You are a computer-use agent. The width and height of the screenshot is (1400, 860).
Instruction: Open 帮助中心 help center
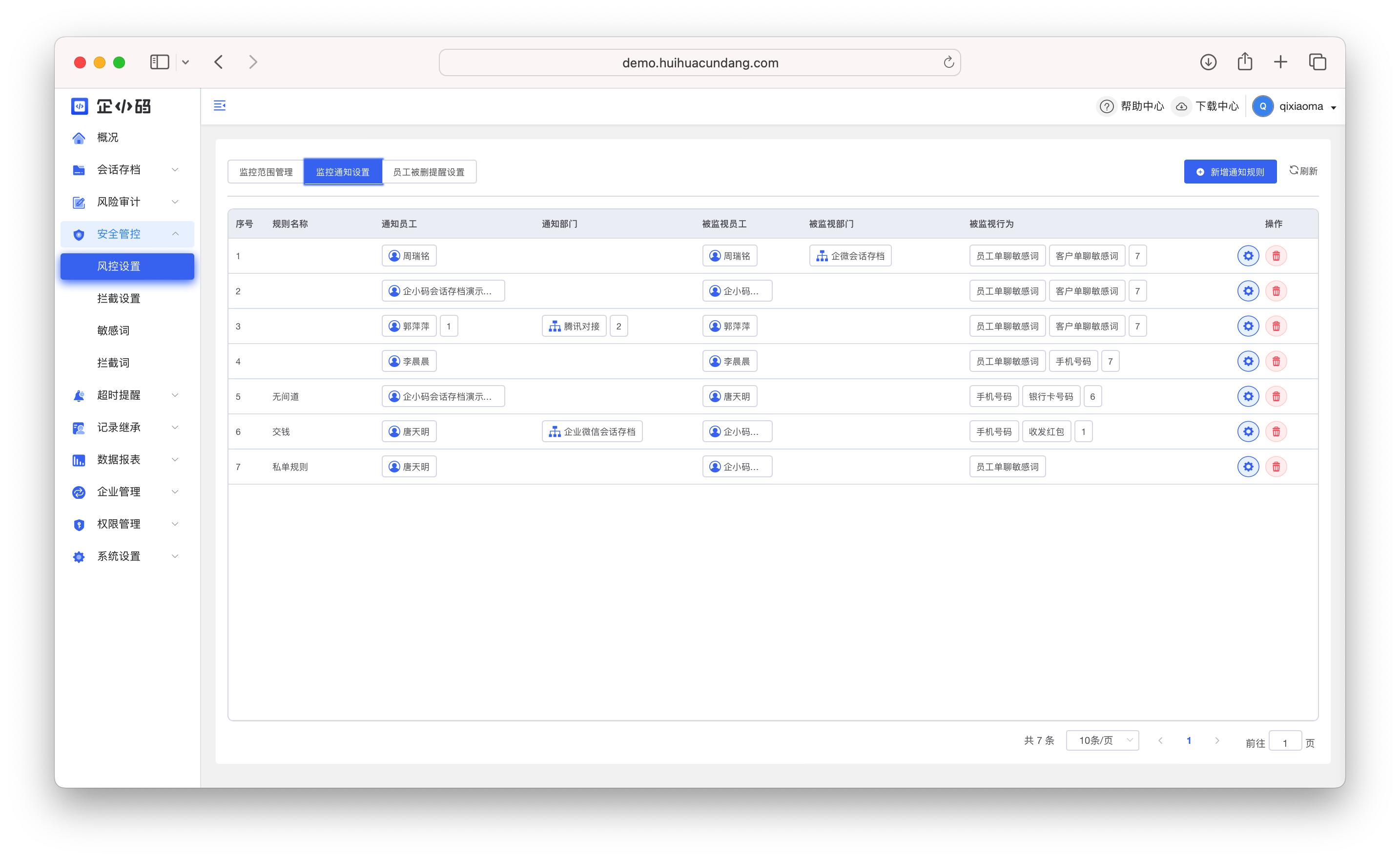1131,106
